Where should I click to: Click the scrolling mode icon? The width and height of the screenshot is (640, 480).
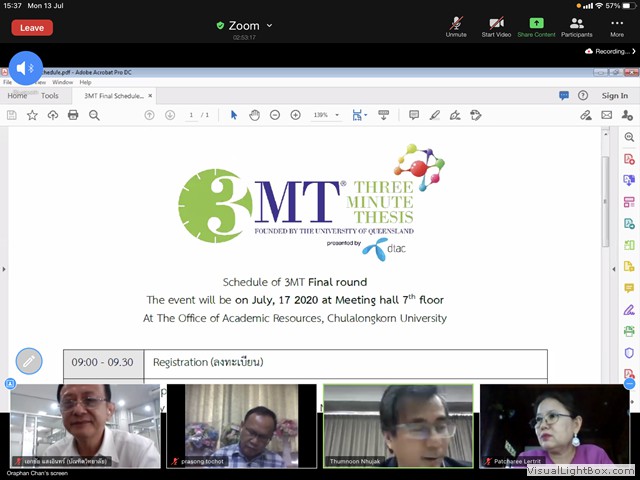coord(383,115)
